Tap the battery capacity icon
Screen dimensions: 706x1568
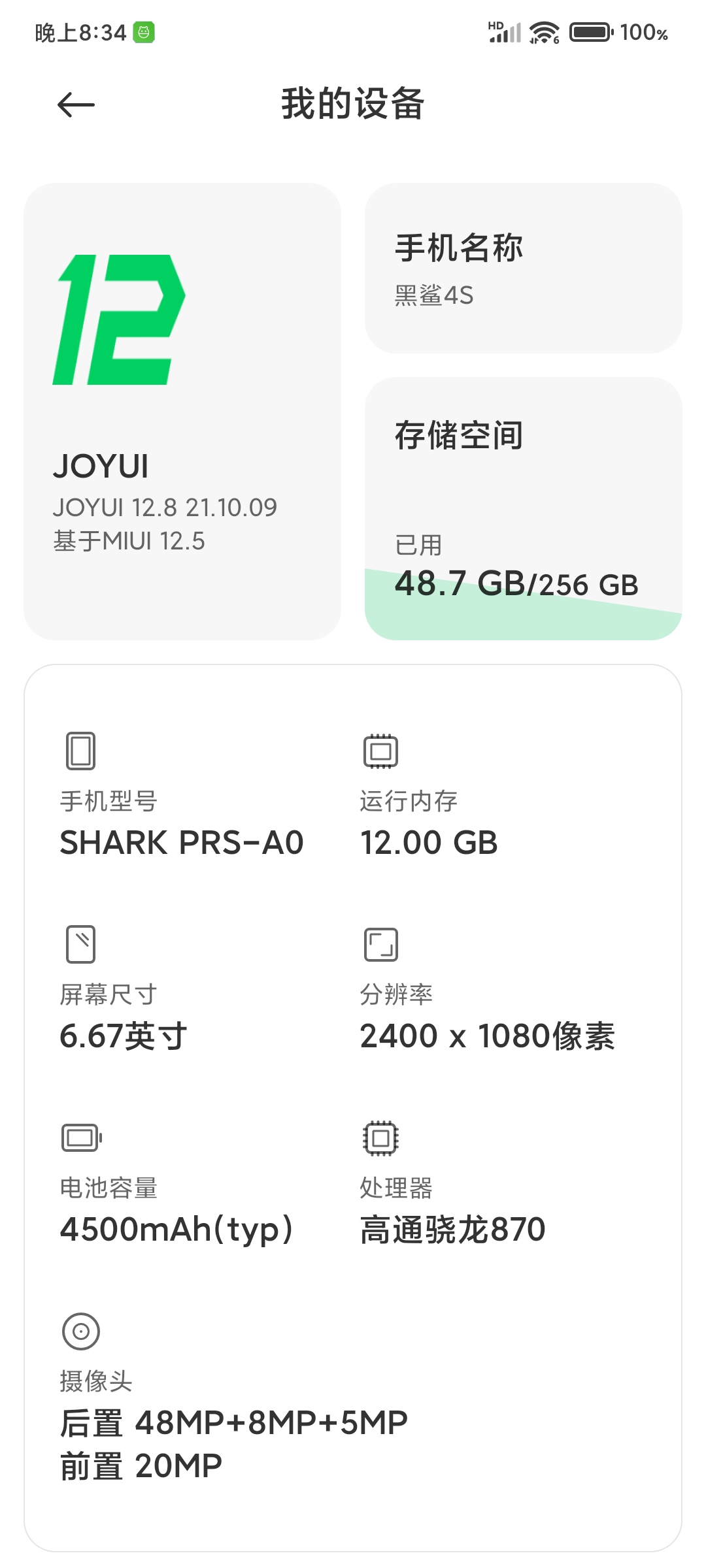point(82,1137)
